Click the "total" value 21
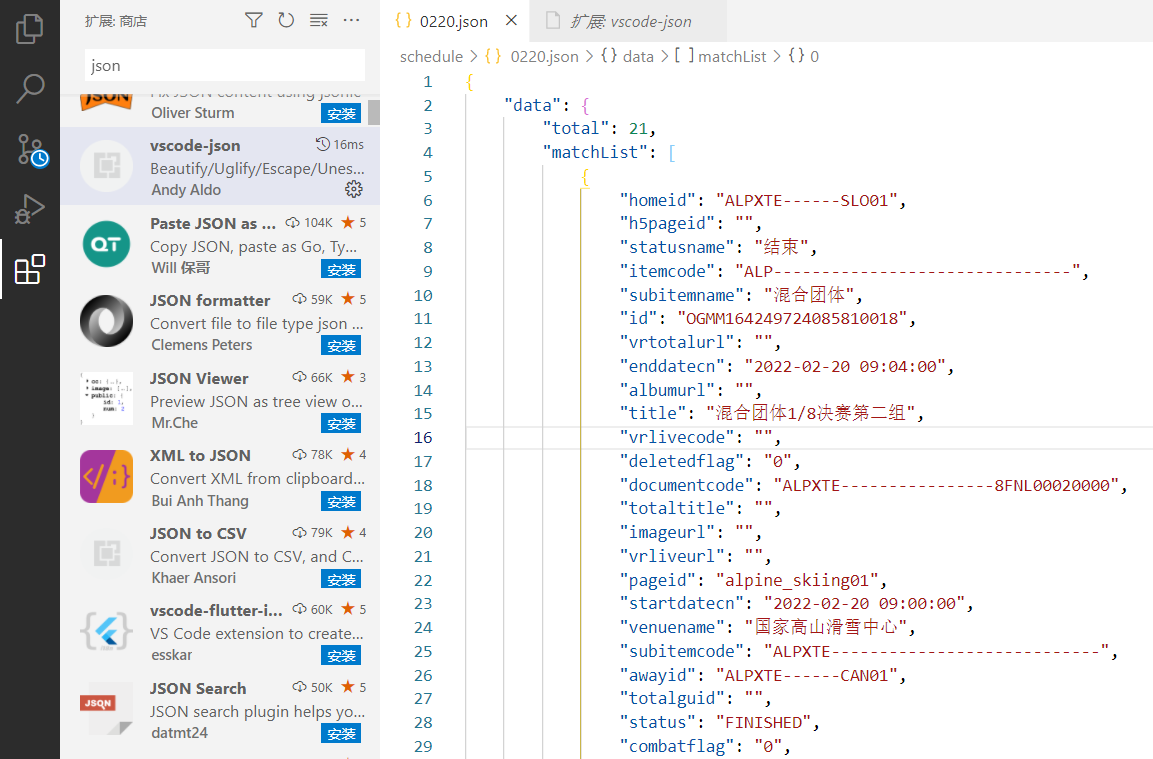This screenshot has width=1153, height=759. [x=638, y=129]
